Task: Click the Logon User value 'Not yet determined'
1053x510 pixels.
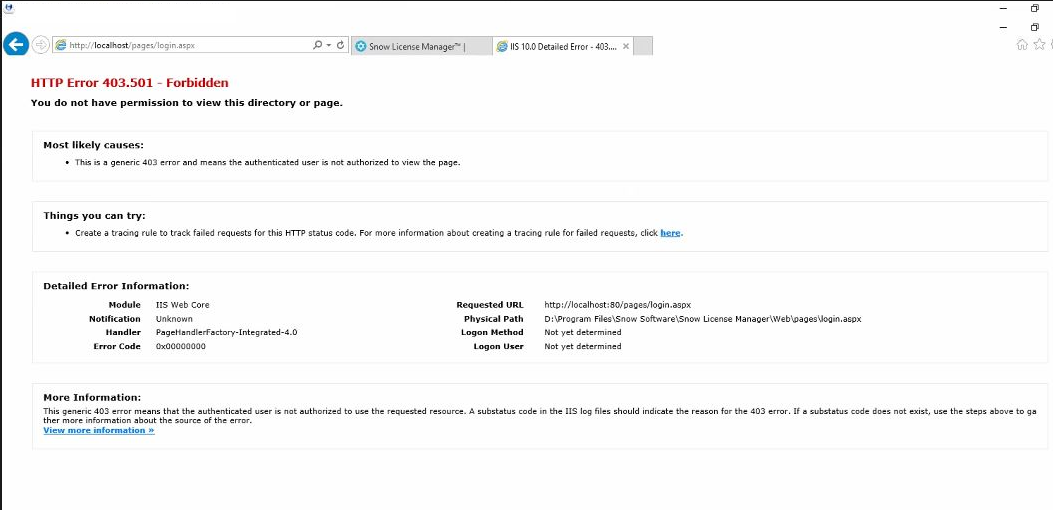Action: click(583, 347)
